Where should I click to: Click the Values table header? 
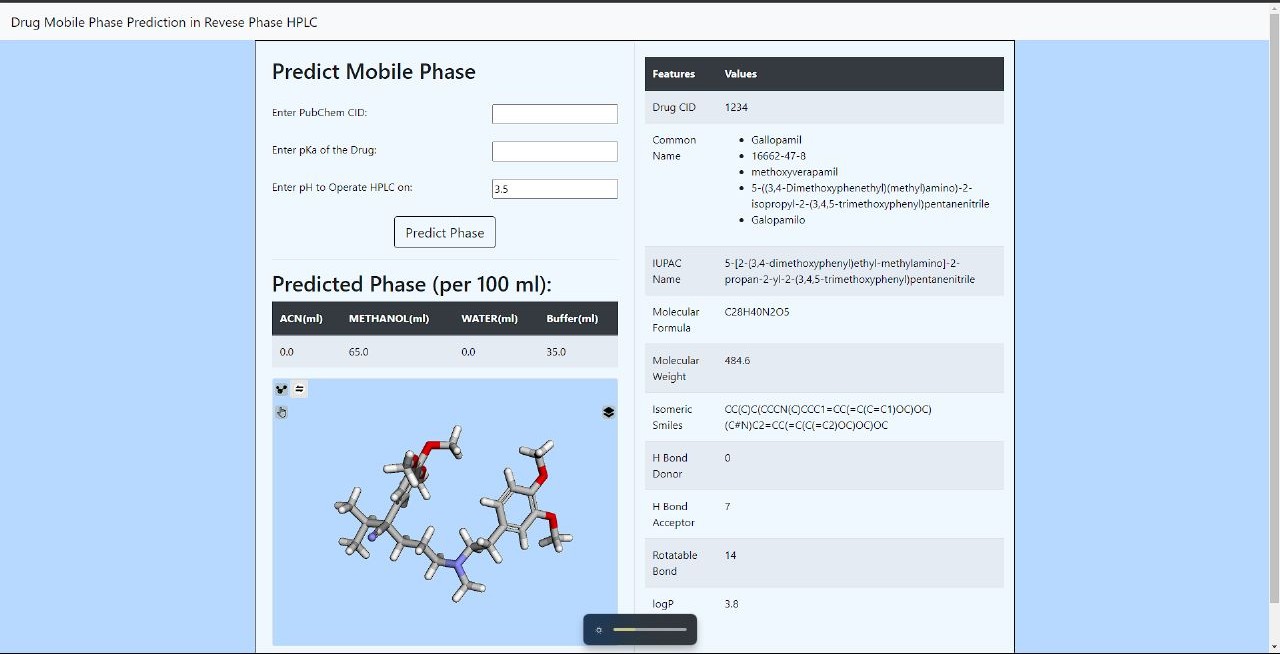click(740, 74)
